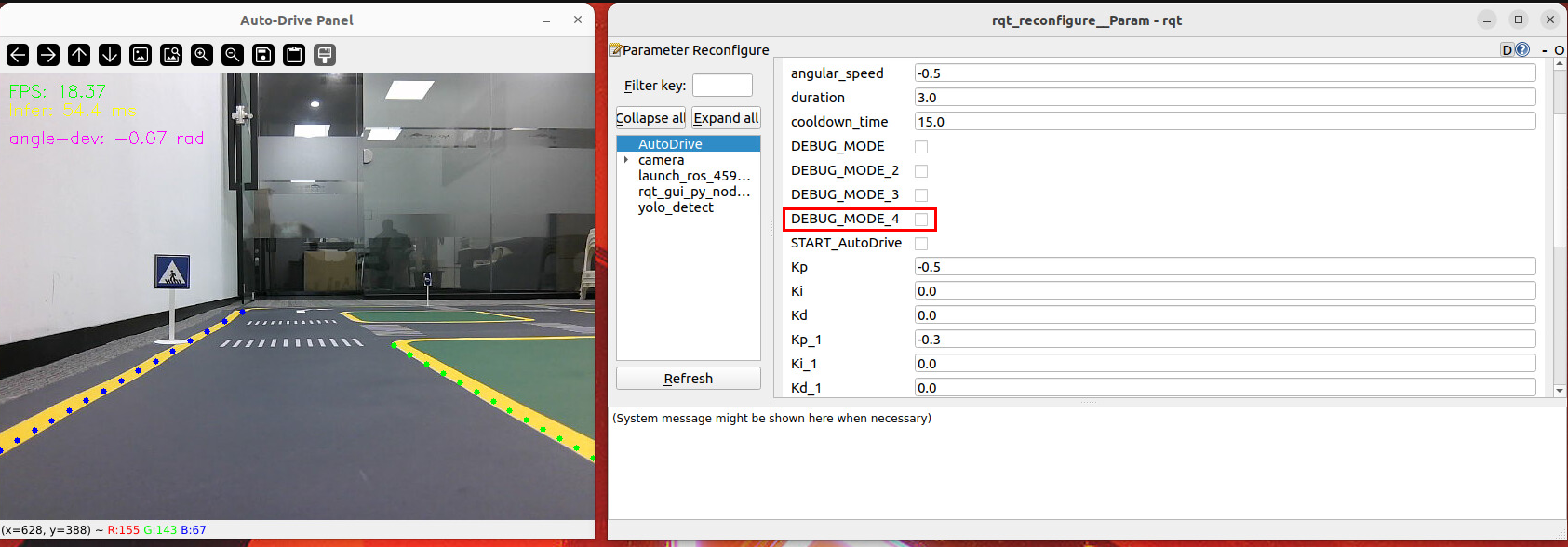Click the Filter key input field
The image size is (1568, 547).
pyautogui.click(x=722, y=86)
